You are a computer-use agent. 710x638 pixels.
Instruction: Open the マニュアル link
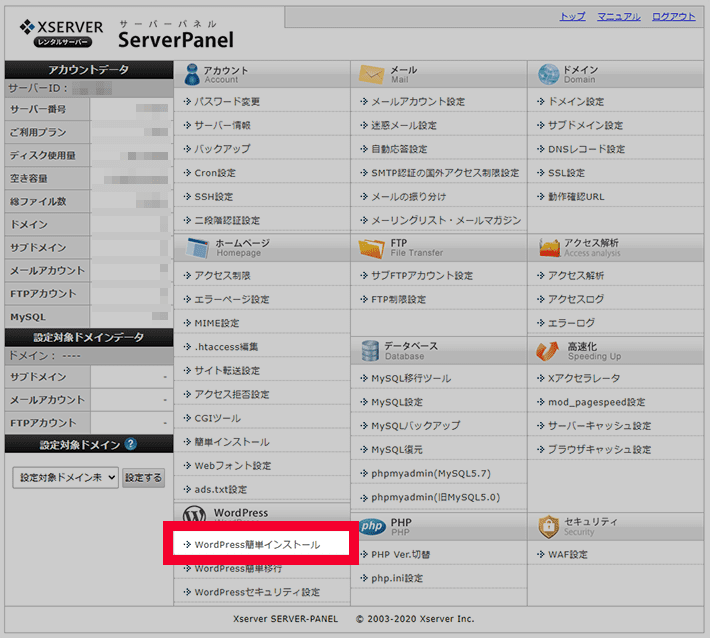619,16
